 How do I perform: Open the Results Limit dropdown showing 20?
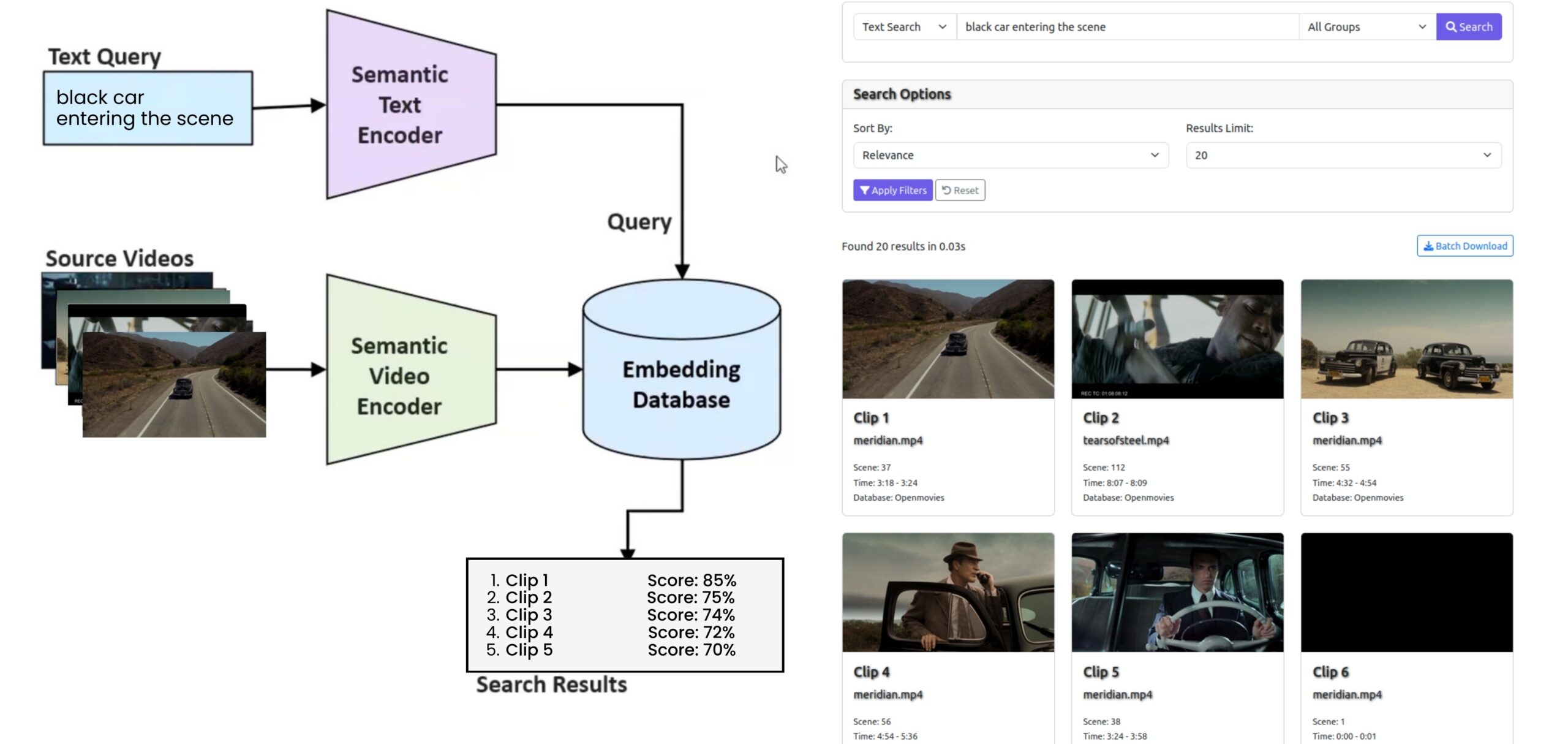click(x=1343, y=155)
